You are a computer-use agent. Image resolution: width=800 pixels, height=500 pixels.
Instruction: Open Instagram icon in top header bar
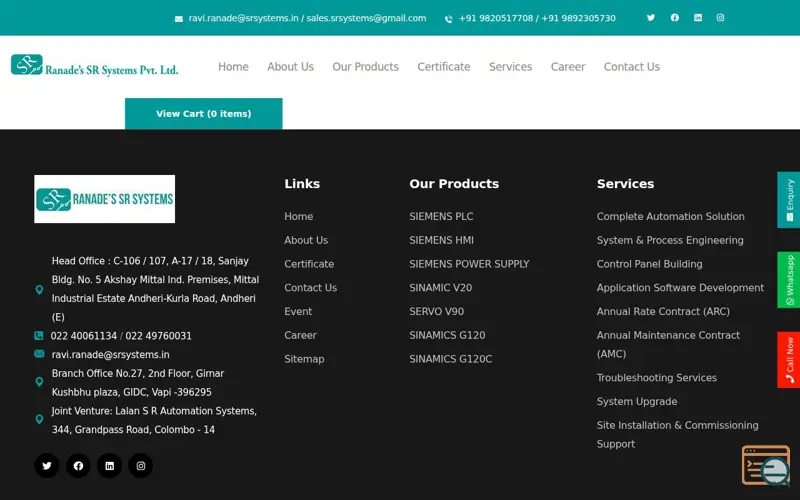(x=720, y=18)
